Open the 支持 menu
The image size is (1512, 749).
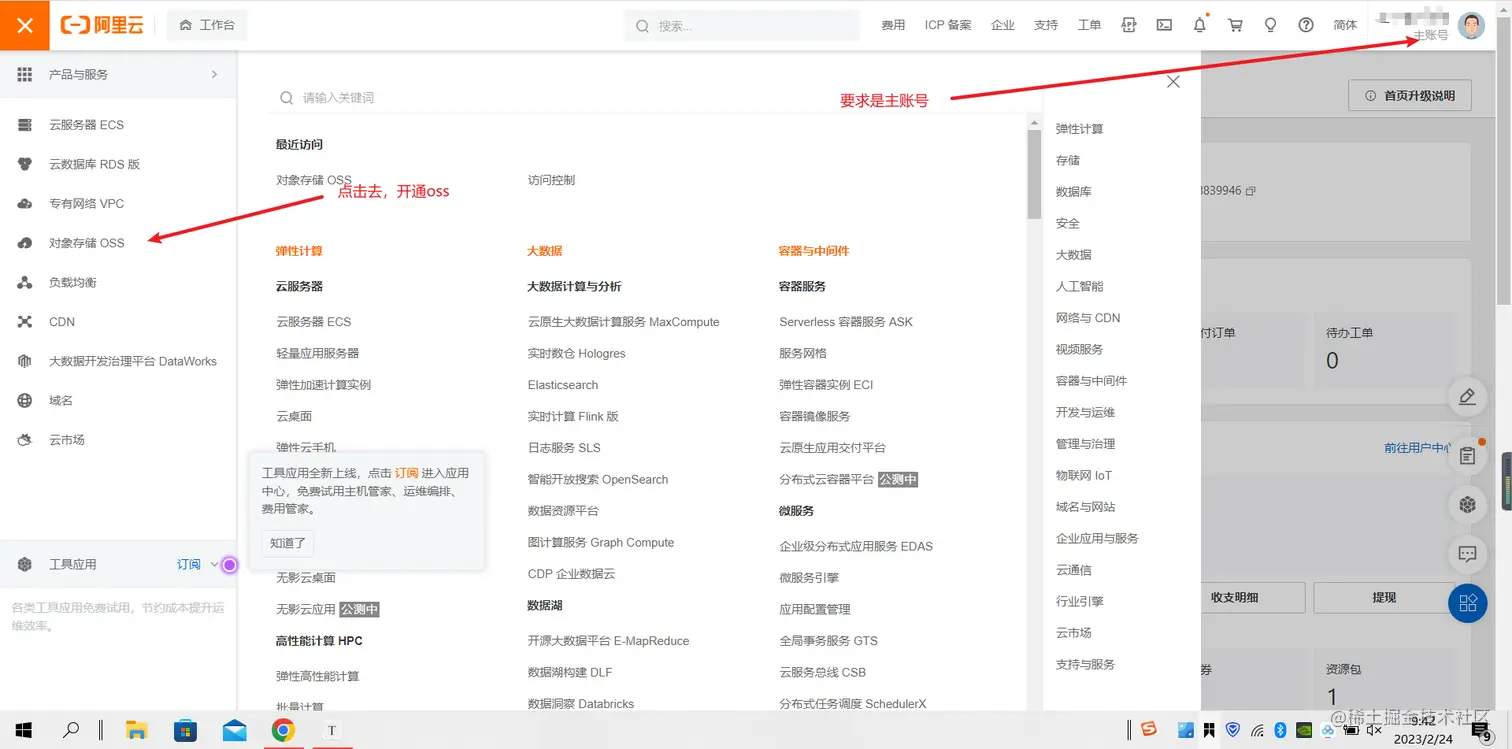tap(1046, 25)
